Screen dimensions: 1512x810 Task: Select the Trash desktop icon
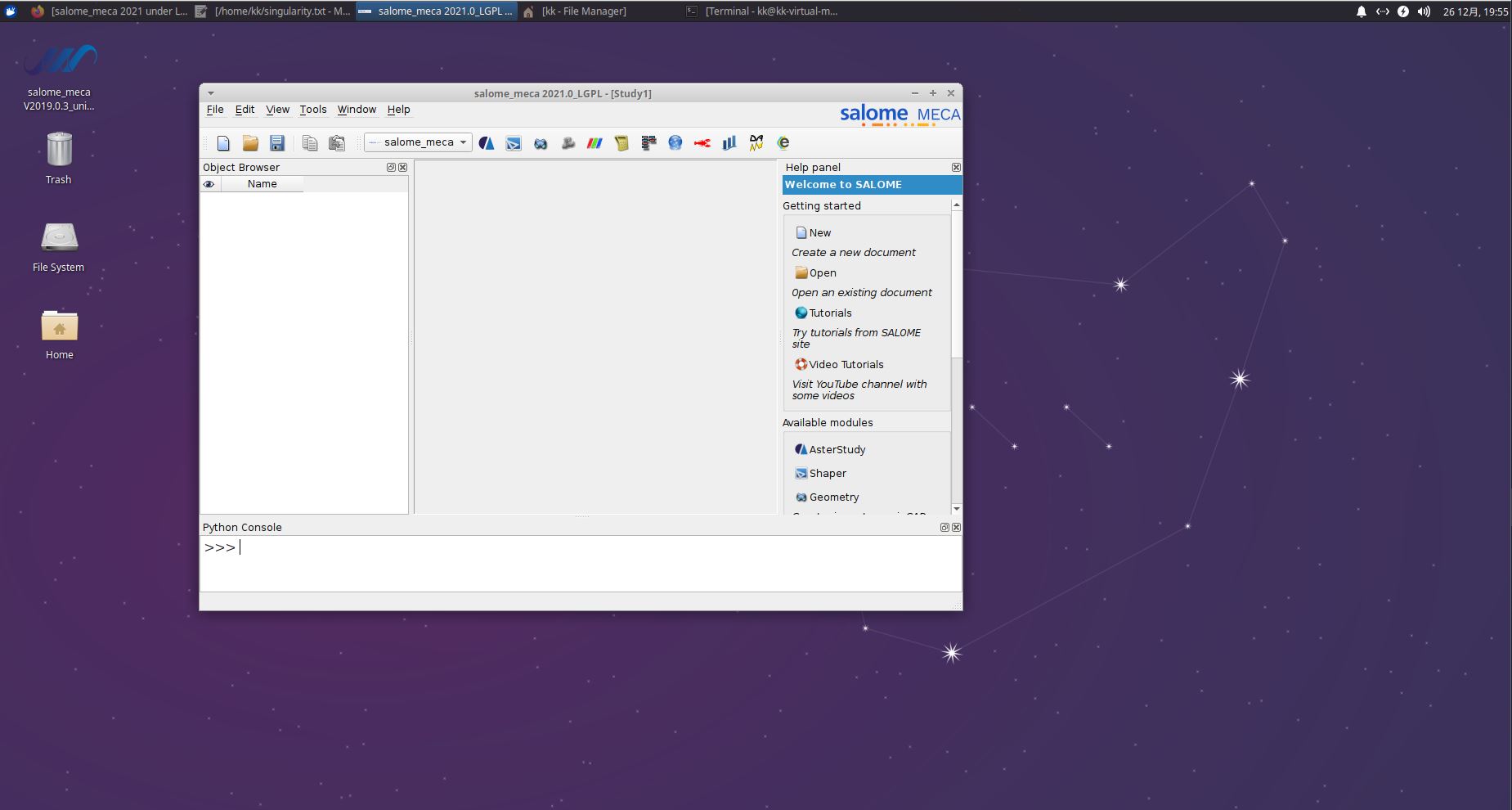[59, 158]
